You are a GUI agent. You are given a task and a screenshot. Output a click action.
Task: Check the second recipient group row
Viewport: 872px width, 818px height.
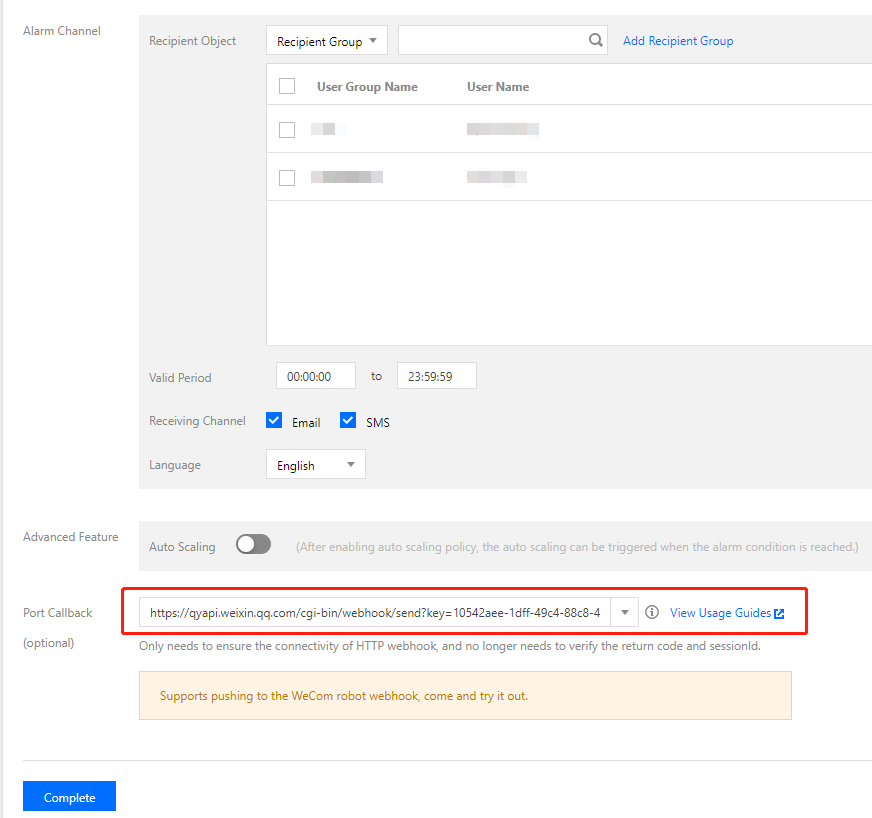click(x=287, y=177)
